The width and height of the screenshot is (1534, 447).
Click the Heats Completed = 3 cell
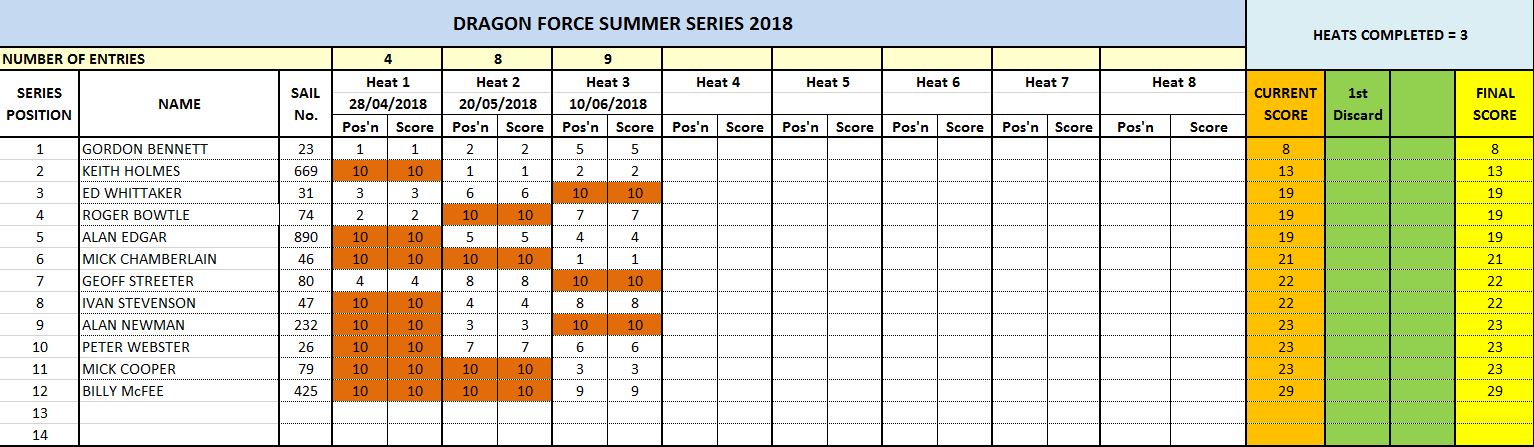click(x=1389, y=35)
